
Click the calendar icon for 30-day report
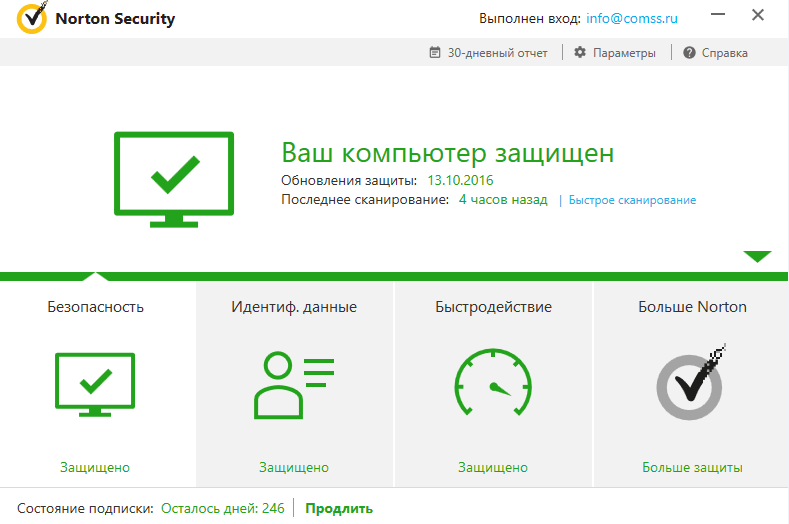point(435,52)
